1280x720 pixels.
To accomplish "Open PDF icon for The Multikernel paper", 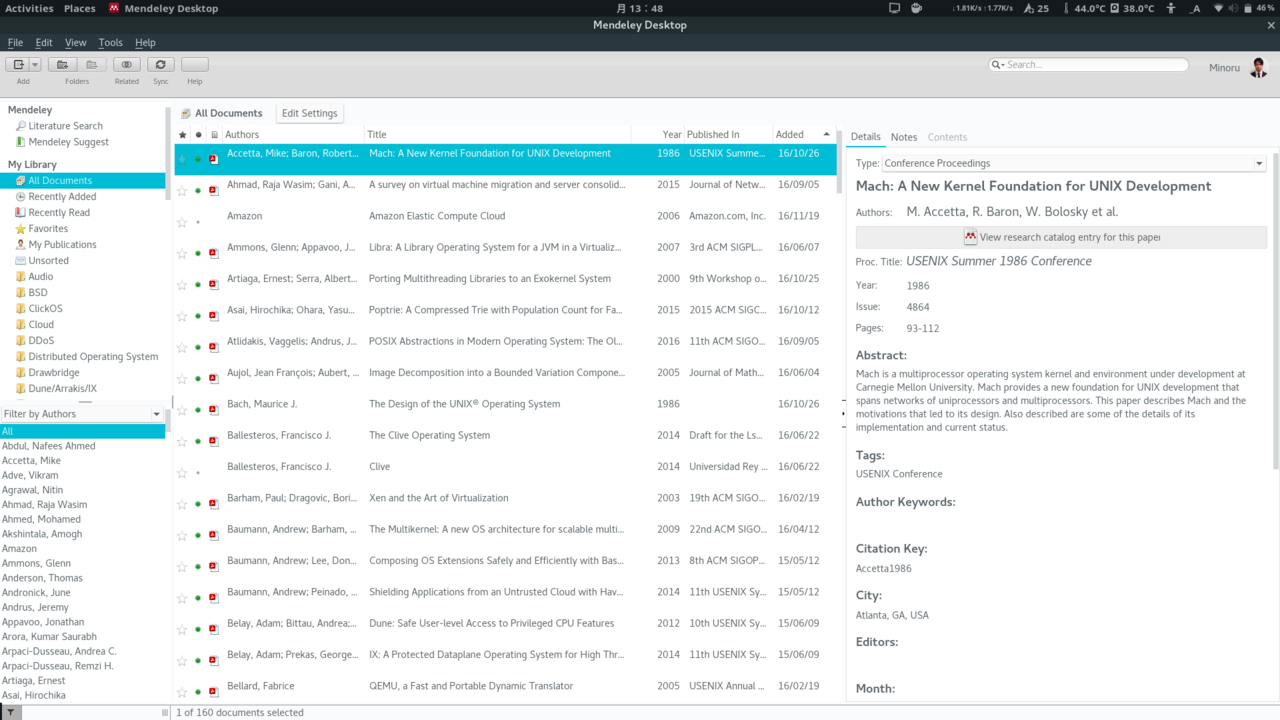I will (x=213, y=535).
